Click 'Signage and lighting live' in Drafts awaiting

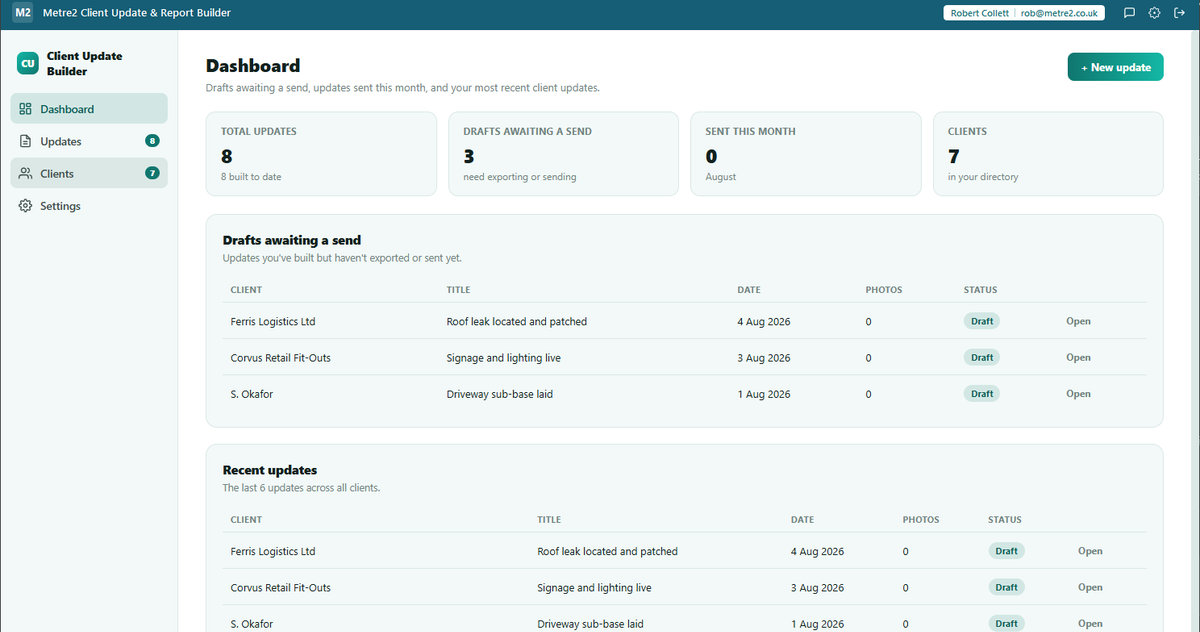(504, 358)
